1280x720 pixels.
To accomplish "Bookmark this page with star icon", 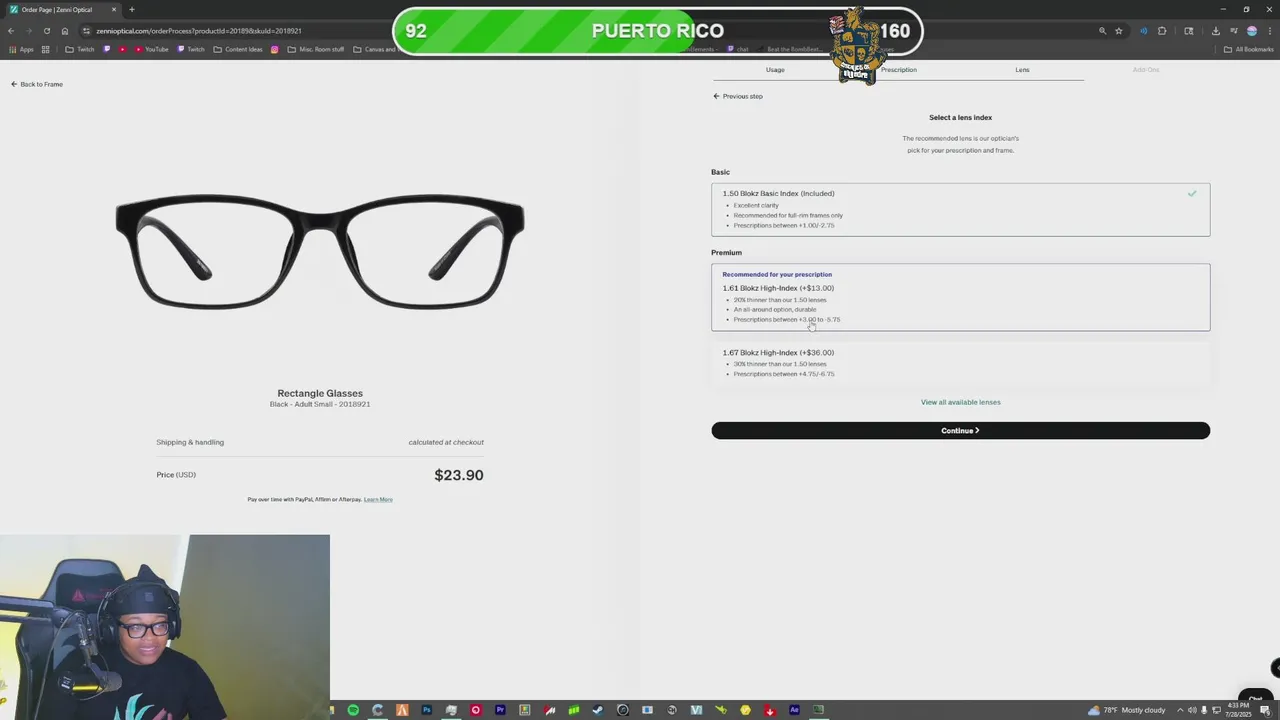I will click(x=1119, y=31).
